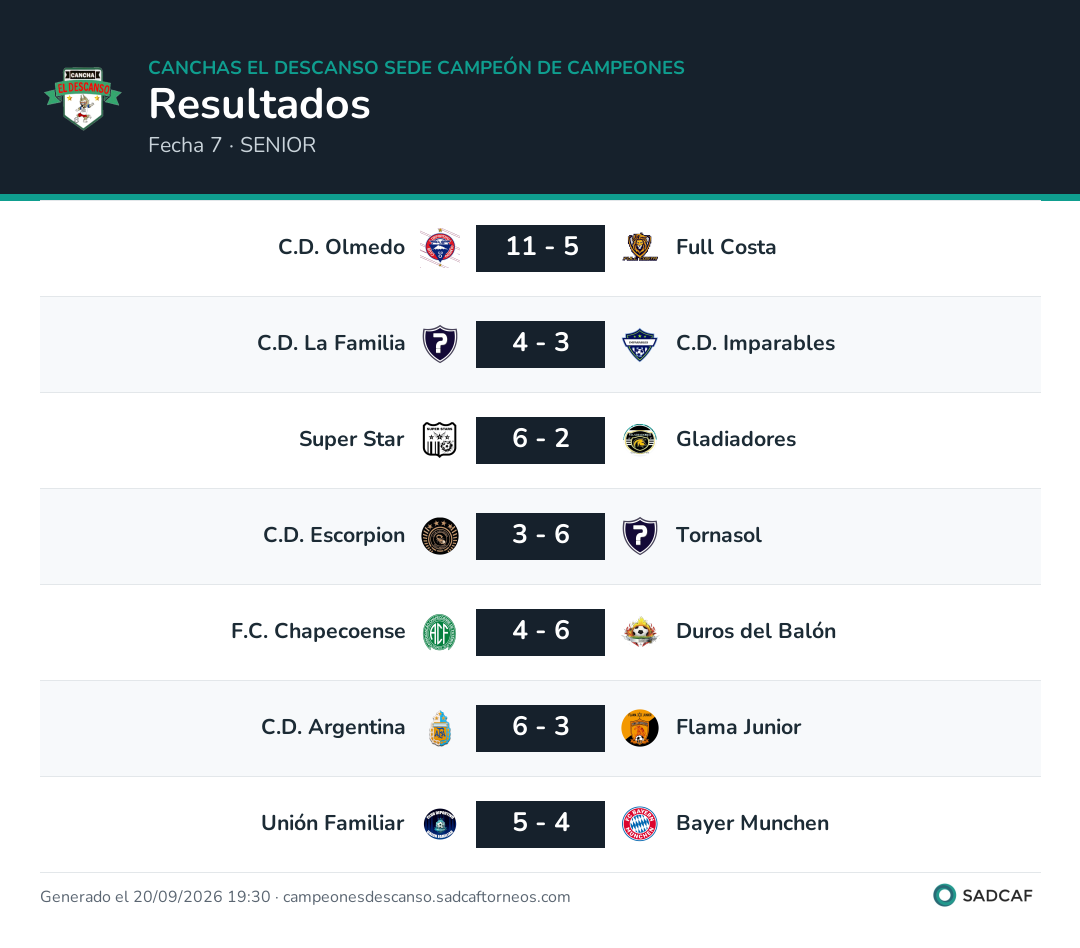Click the C.D. Escorpion black crest
1080x948 pixels.
pos(439,536)
